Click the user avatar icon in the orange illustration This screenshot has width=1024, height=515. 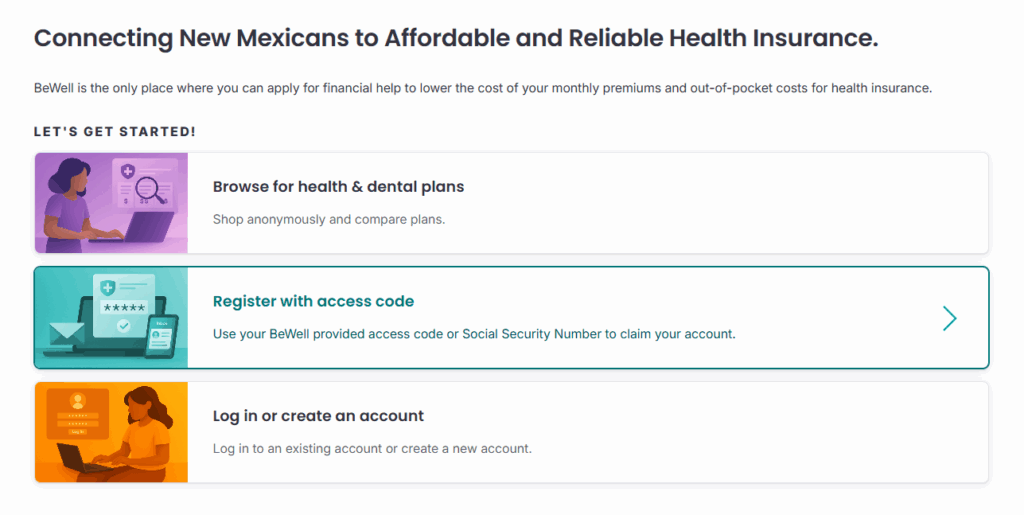[x=77, y=402]
